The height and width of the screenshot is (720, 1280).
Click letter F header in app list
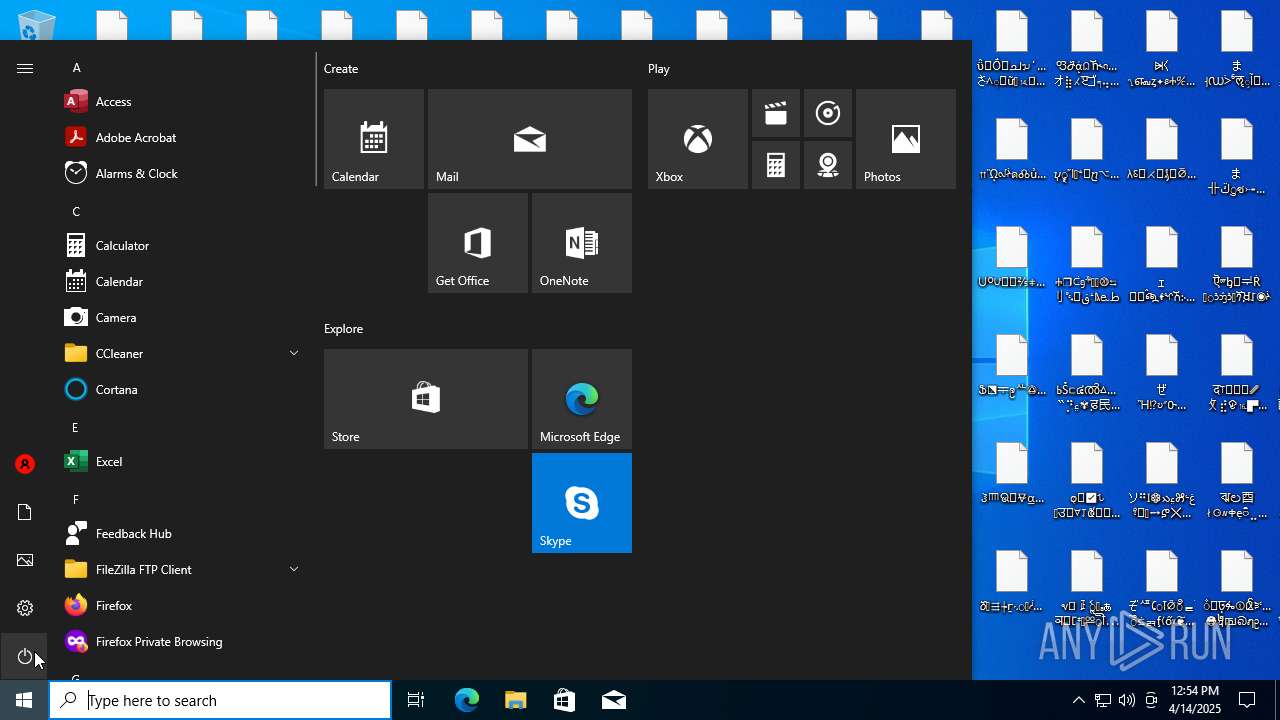pyautogui.click(x=75, y=499)
